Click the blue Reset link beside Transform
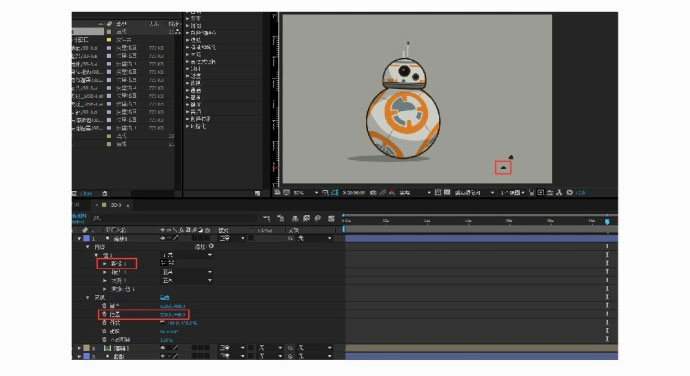 (x=165, y=297)
